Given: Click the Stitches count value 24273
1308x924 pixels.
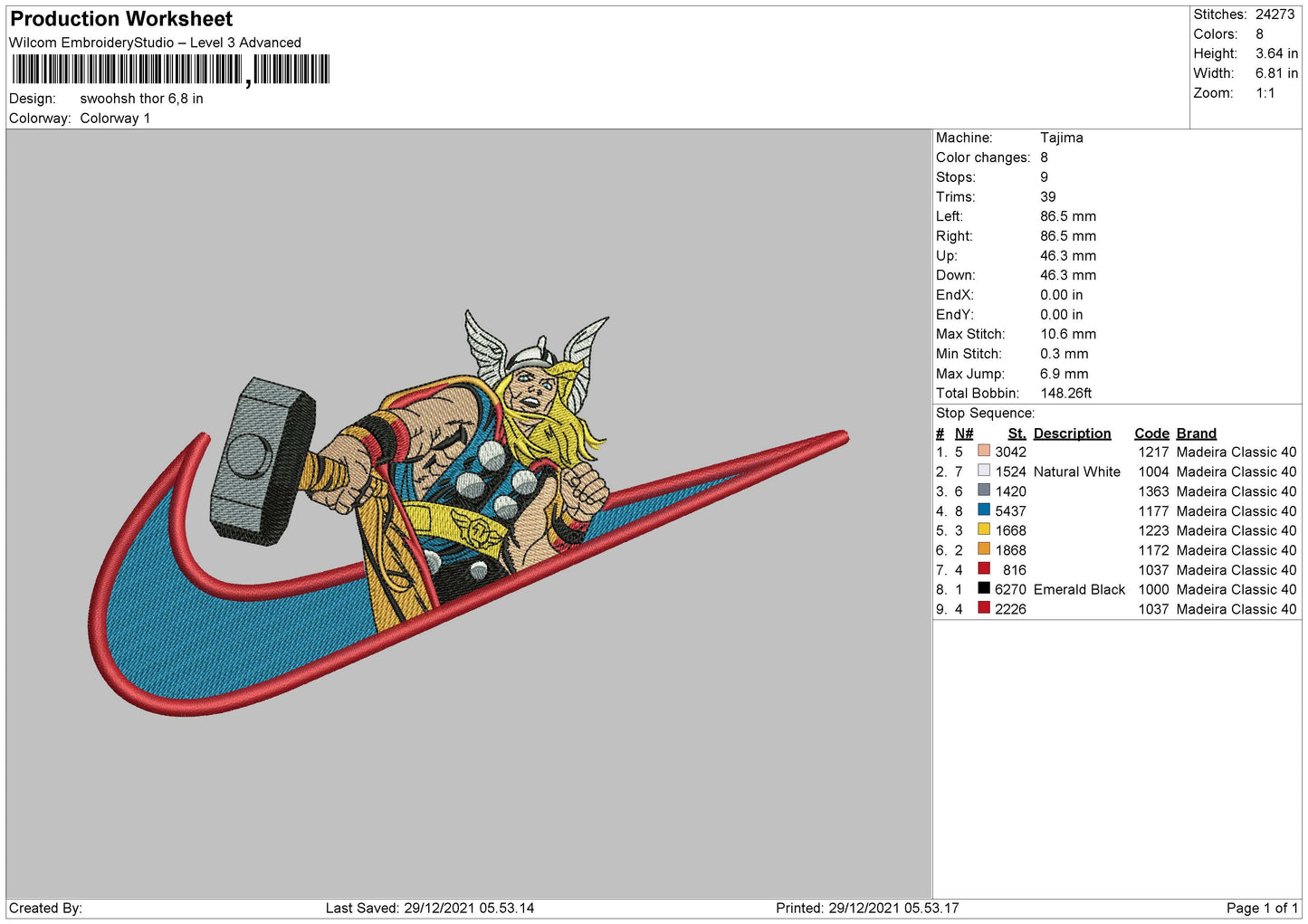Looking at the screenshot, I should 1275,14.
